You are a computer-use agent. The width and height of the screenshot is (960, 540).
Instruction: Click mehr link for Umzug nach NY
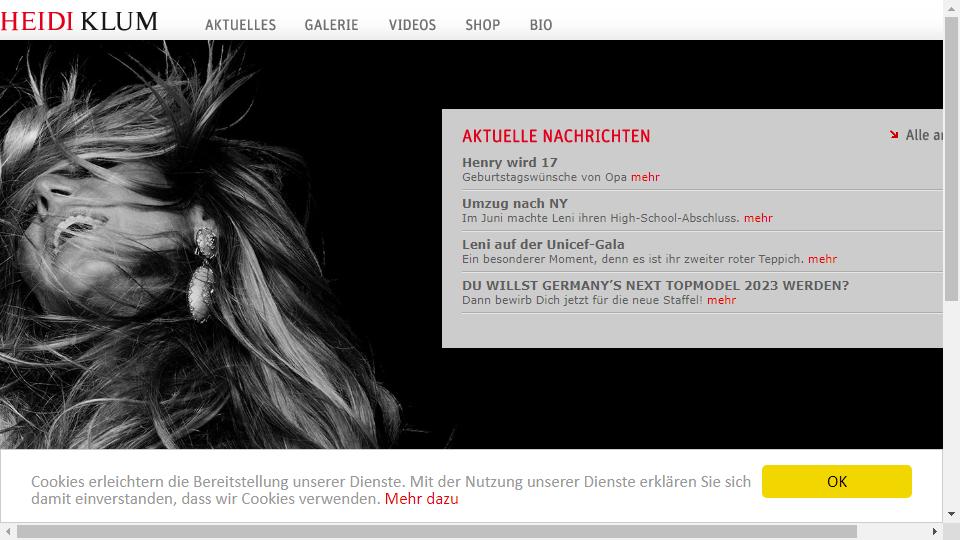(758, 218)
